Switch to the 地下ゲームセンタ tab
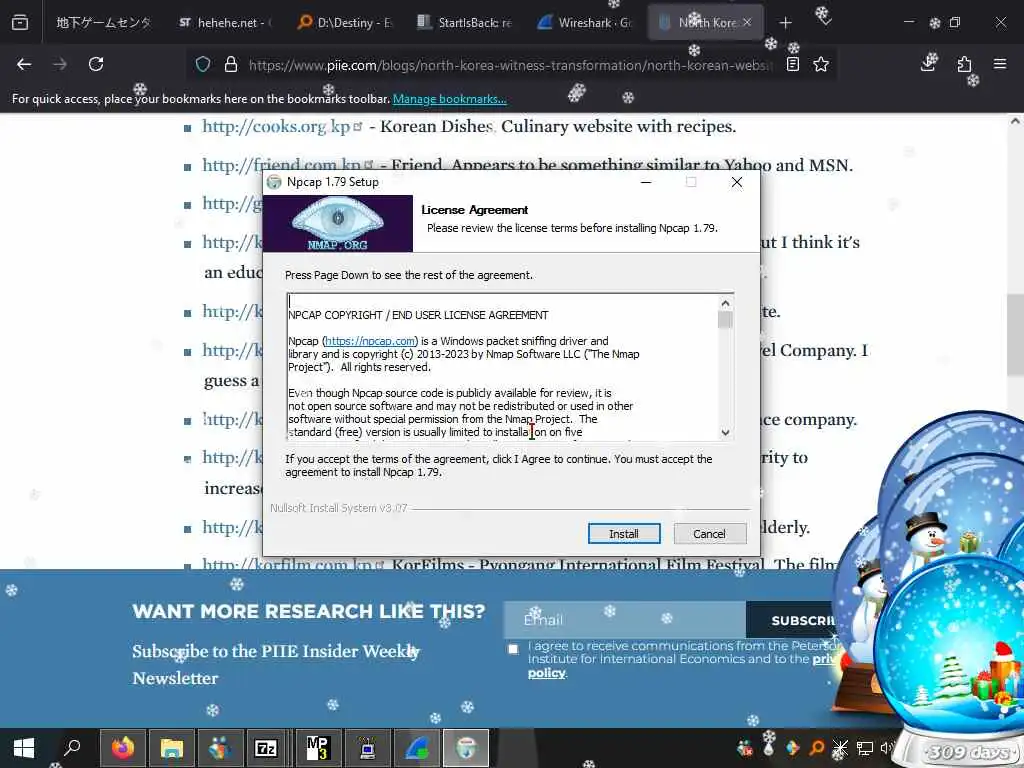Image resolution: width=1024 pixels, height=768 pixels. pyautogui.click(x=103, y=23)
